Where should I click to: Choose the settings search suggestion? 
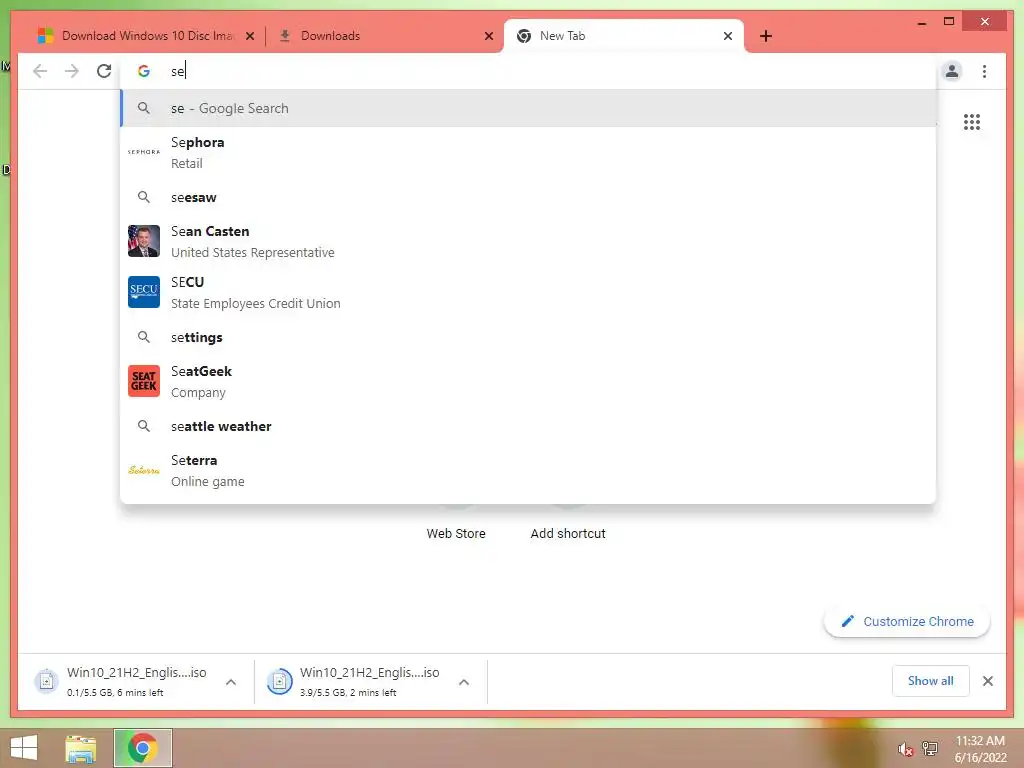point(528,337)
